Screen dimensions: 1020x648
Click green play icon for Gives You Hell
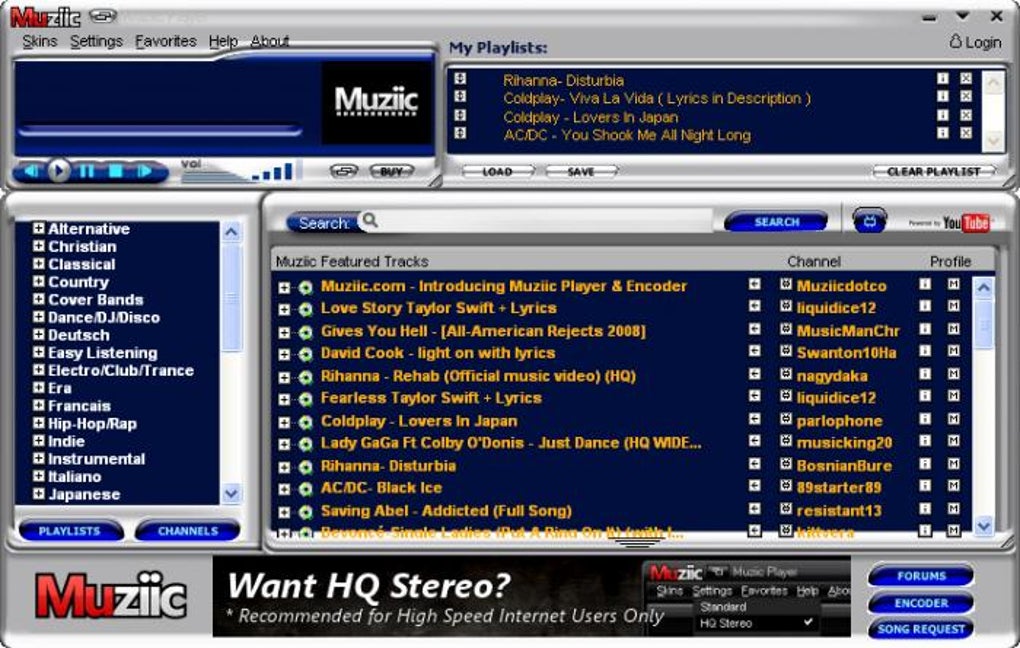point(305,332)
